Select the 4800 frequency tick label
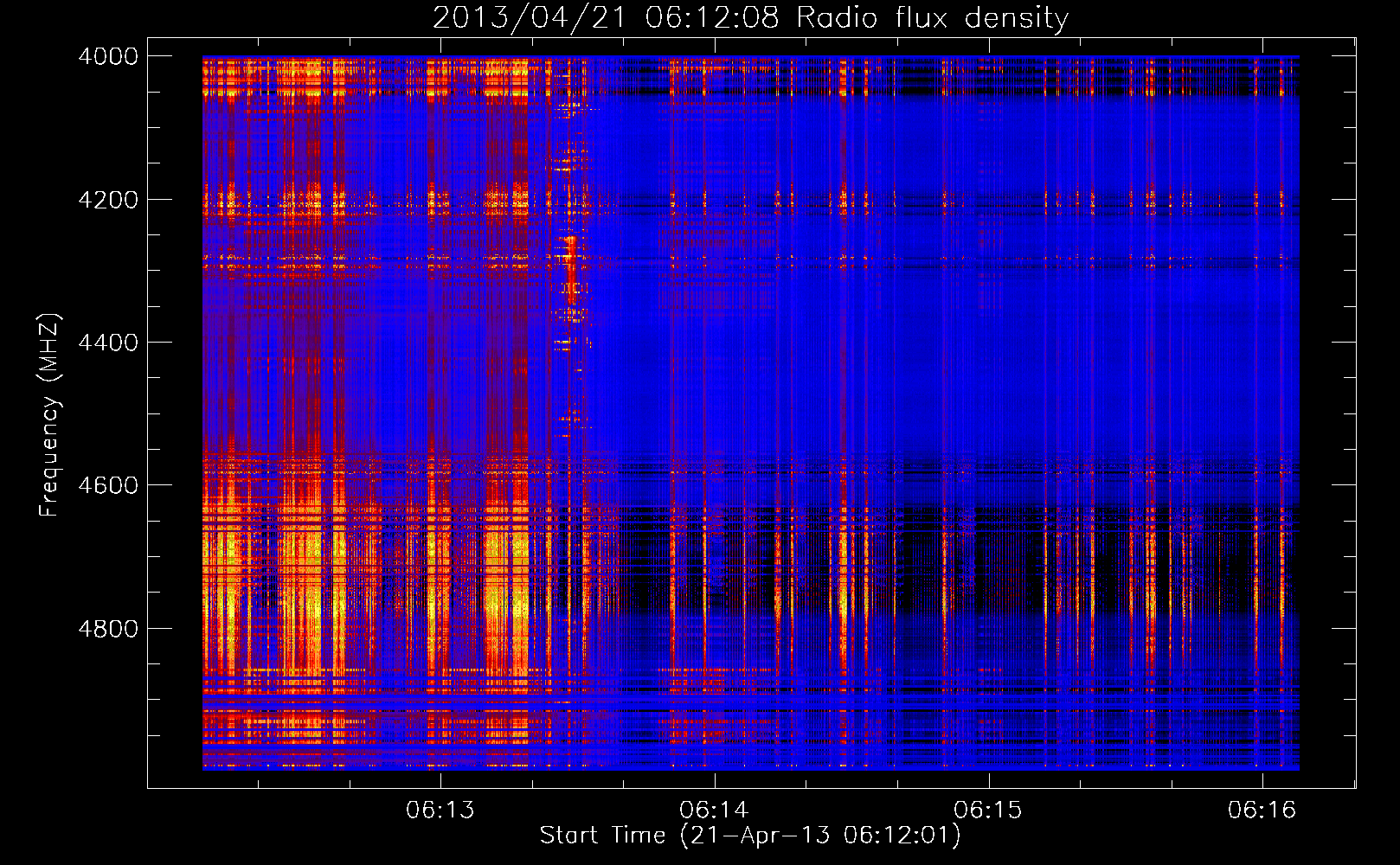The width and height of the screenshot is (1400, 865). click(x=108, y=629)
